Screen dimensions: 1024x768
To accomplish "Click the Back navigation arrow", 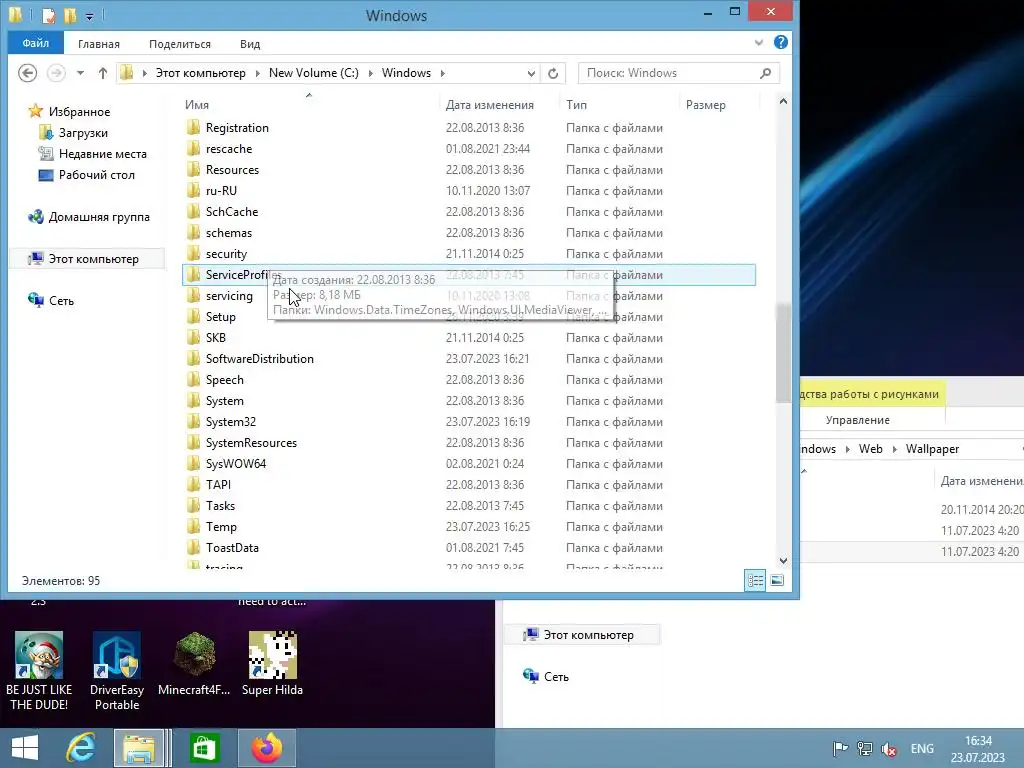I will pyautogui.click(x=27, y=73).
